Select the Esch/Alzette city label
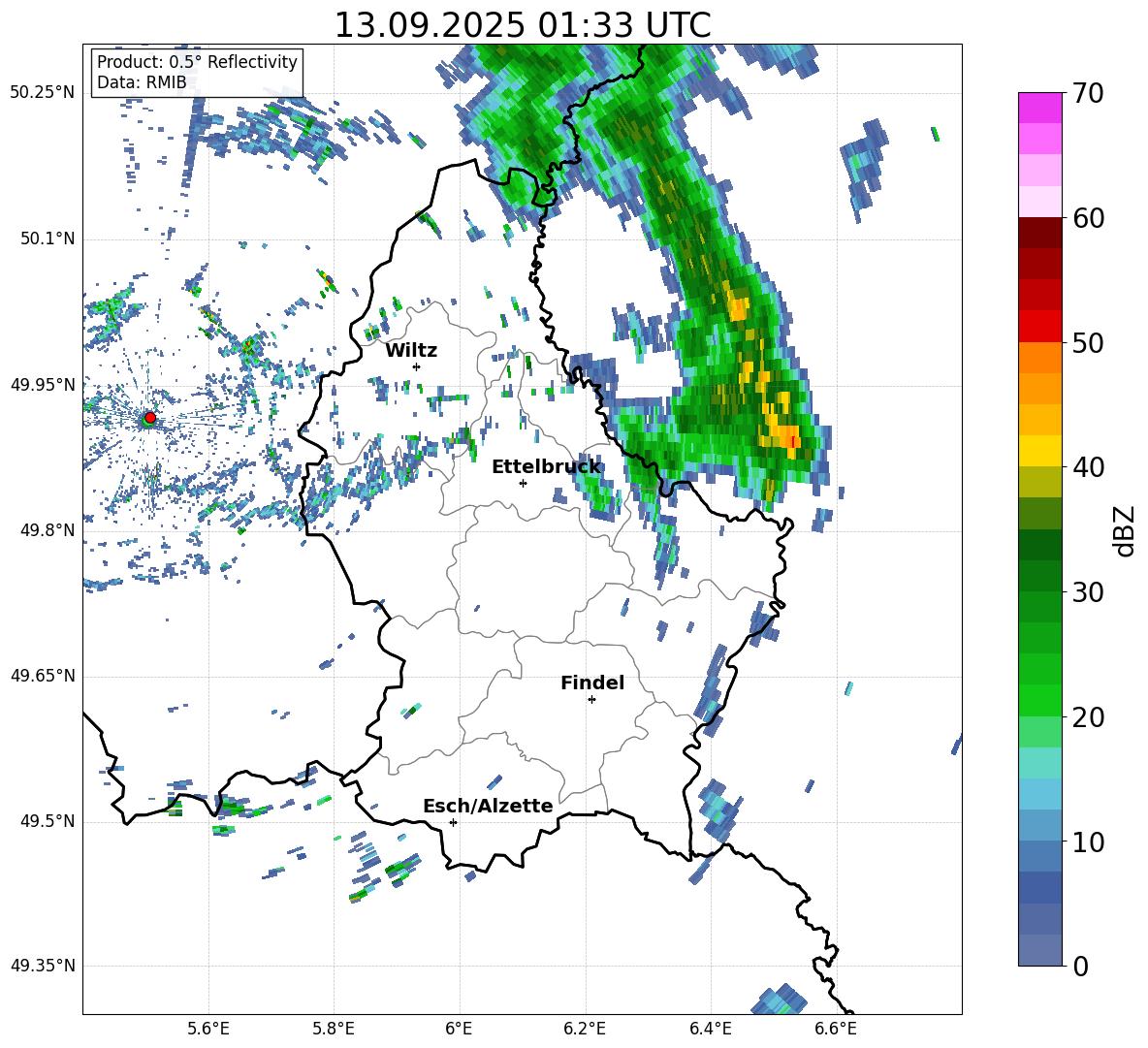Viewport: 1148px width, 1048px height. point(488,807)
